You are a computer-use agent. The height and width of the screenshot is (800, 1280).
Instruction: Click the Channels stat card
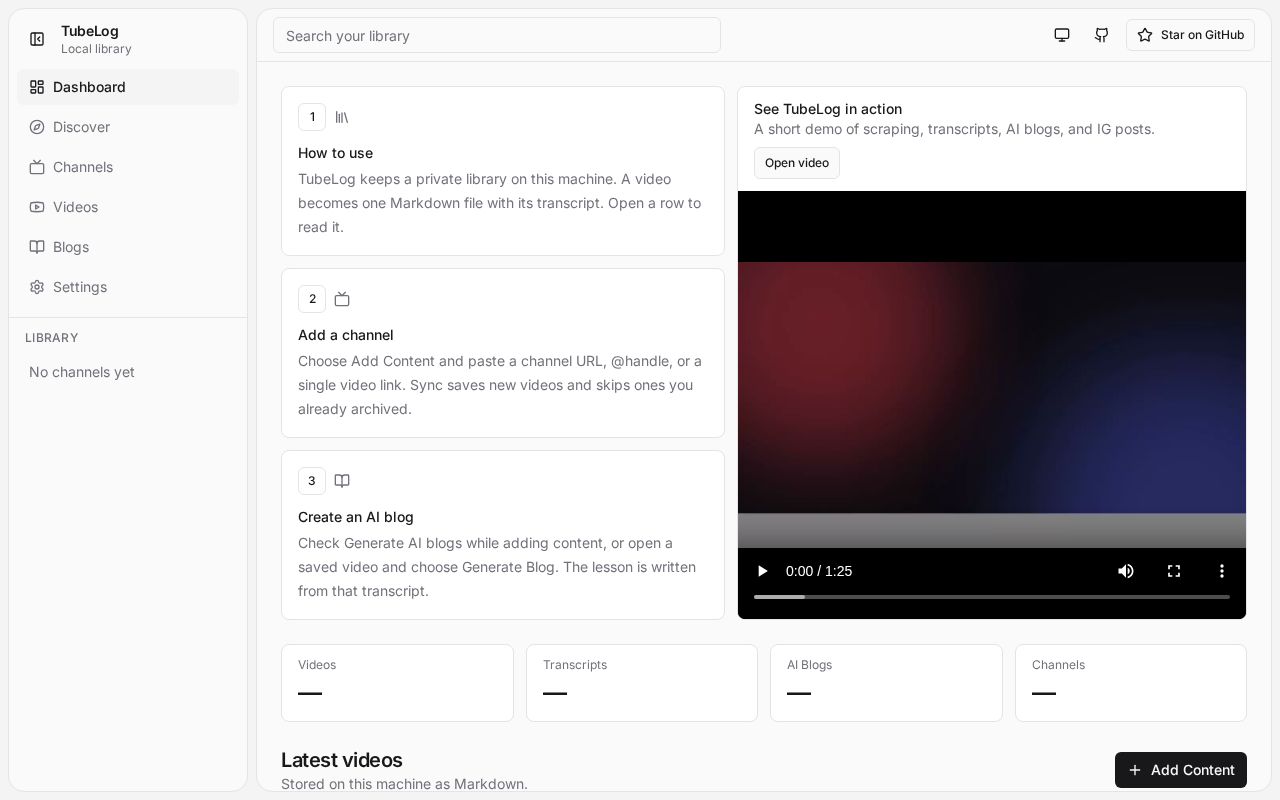pyautogui.click(x=1131, y=683)
